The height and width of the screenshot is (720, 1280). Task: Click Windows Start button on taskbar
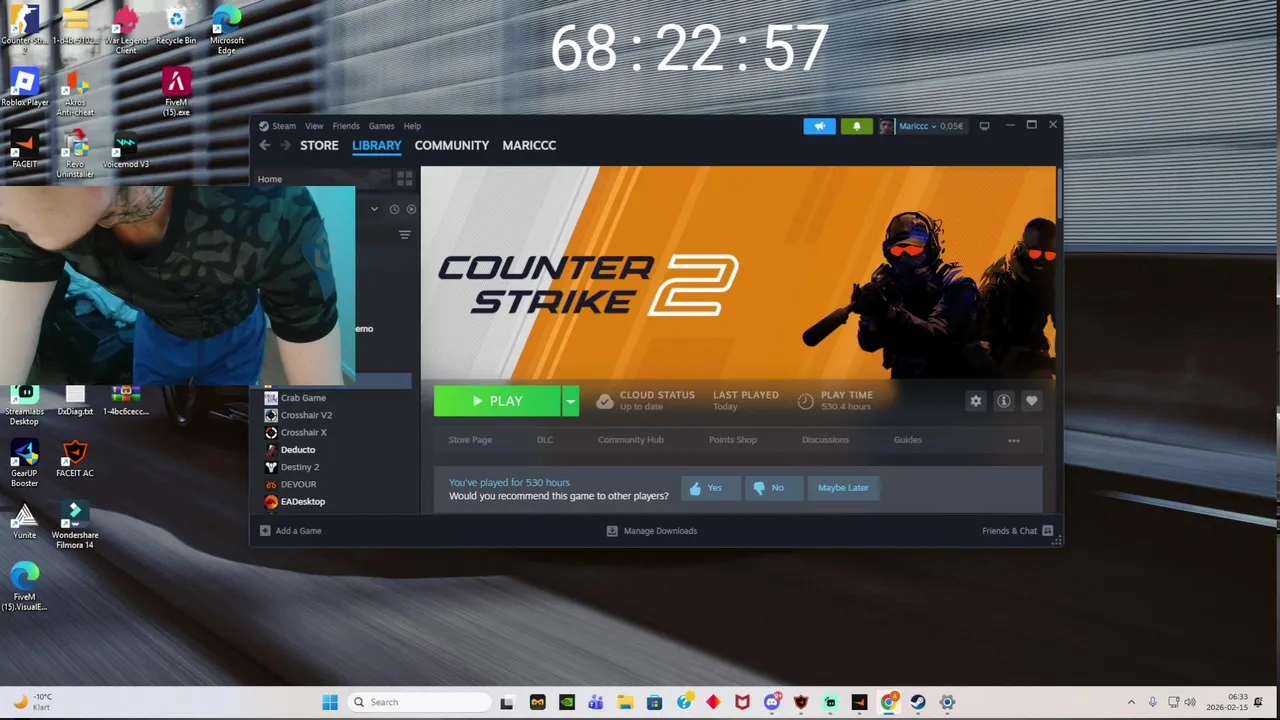pyautogui.click(x=330, y=702)
